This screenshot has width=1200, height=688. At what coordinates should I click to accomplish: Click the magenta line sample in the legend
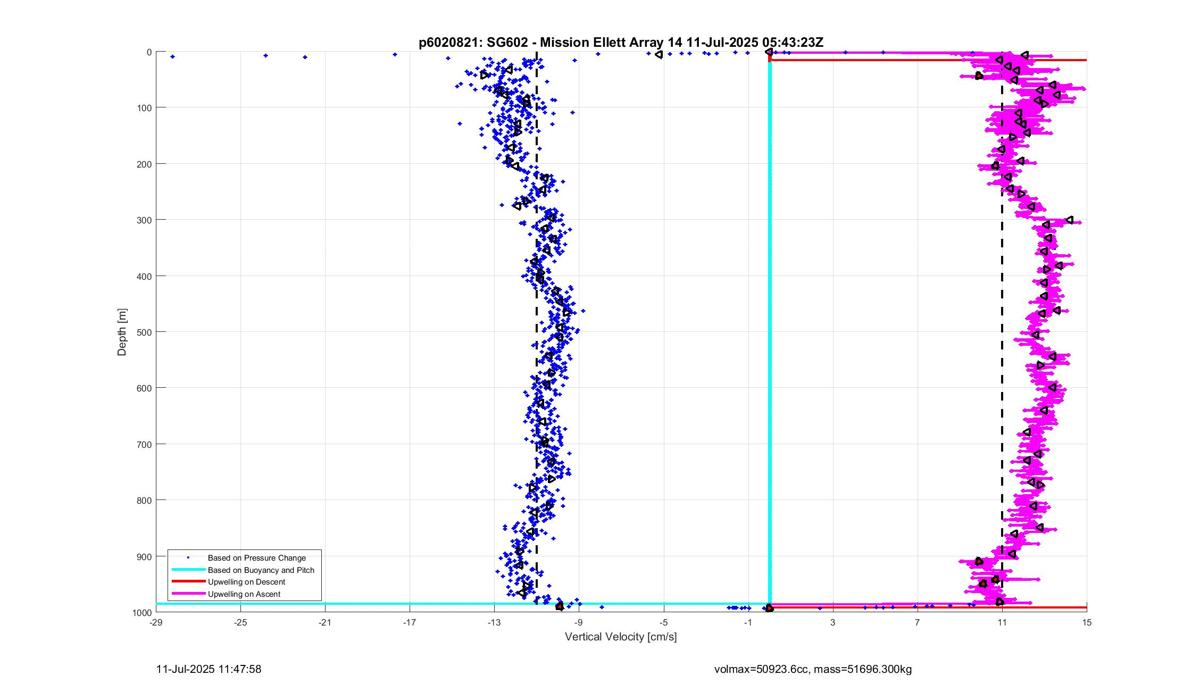186,594
